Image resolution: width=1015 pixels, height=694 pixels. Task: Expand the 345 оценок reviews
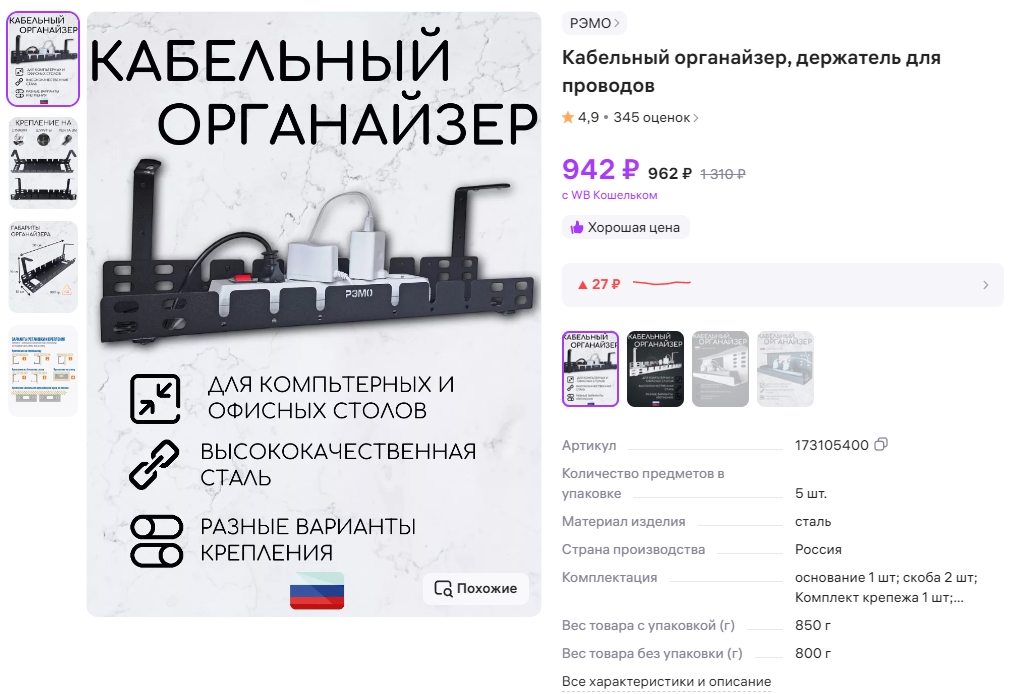pyautogui.click(x=655, y=118)
